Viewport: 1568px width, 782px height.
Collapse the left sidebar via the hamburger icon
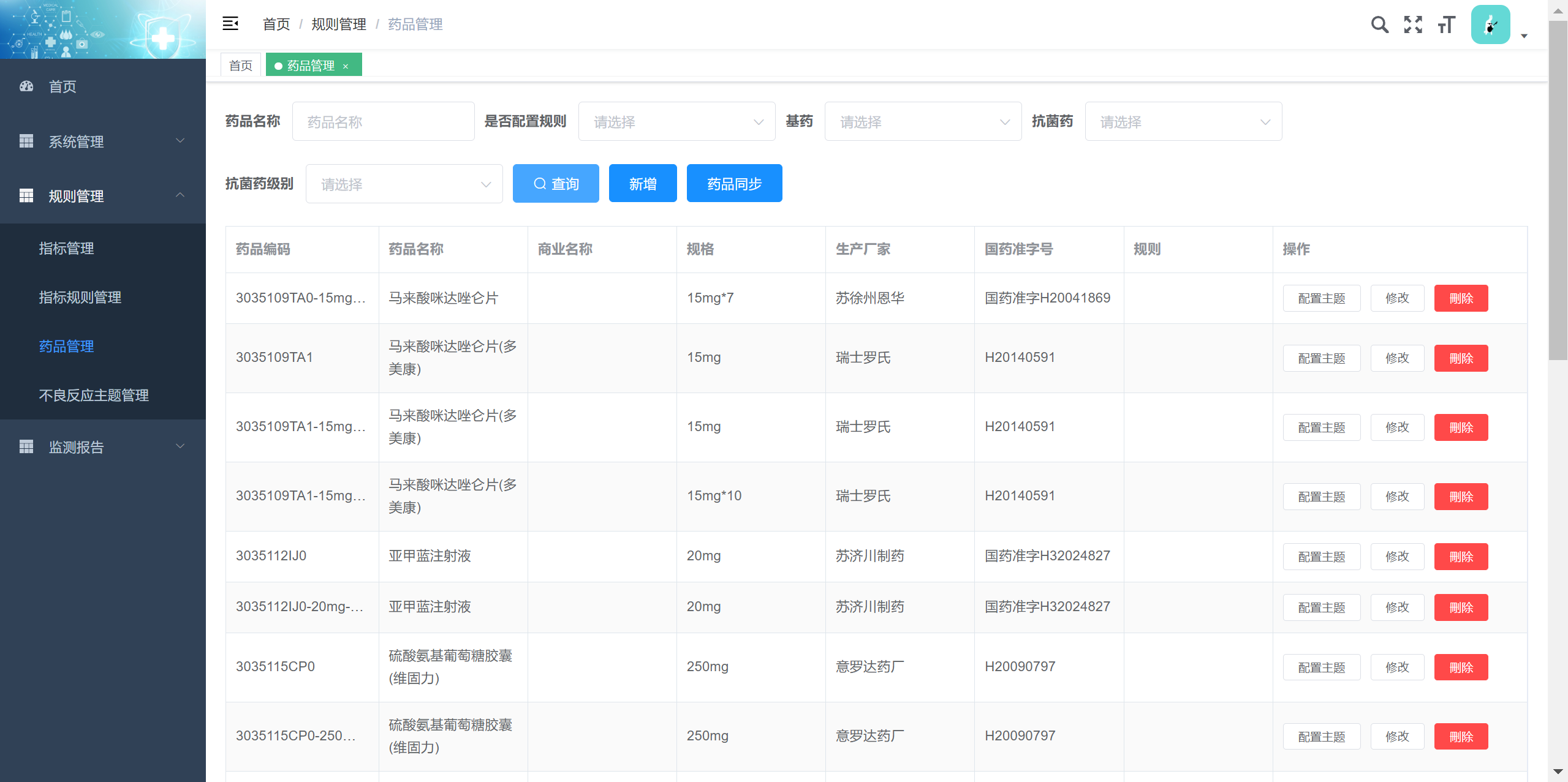pyautogui.click(x=230, y=24)
